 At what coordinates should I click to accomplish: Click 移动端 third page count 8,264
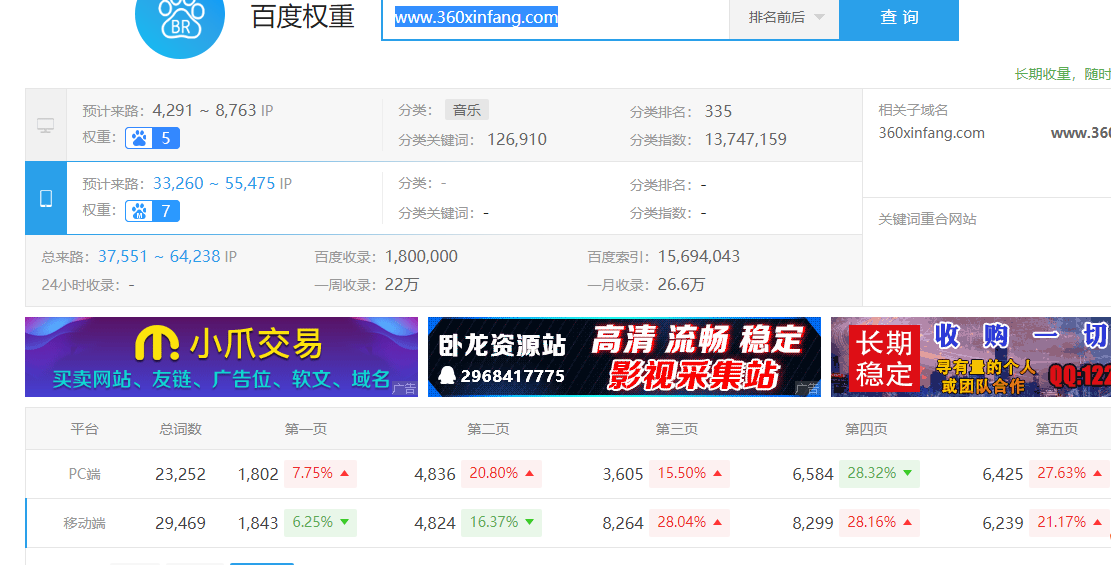click(x=623, y=523)
